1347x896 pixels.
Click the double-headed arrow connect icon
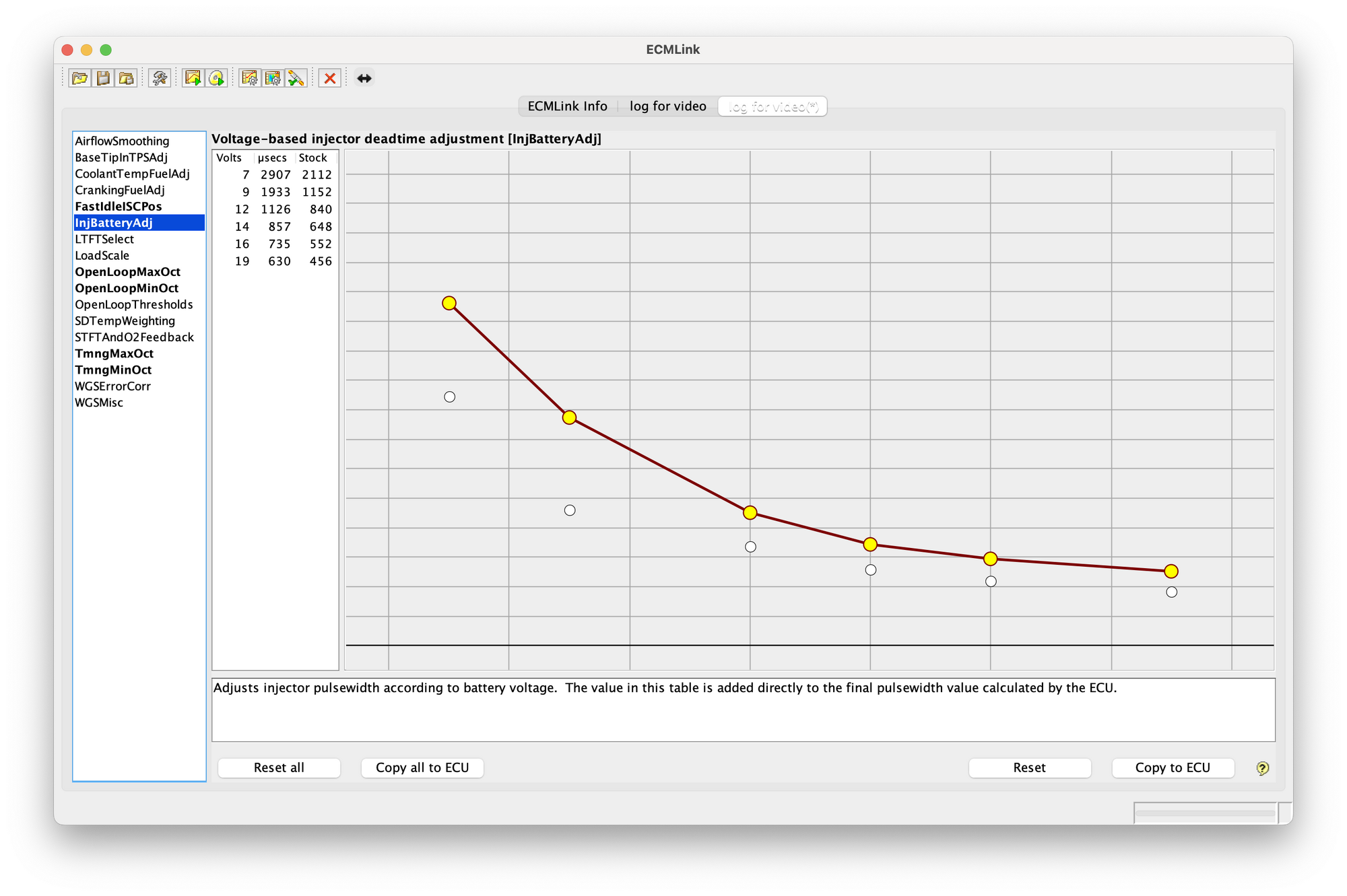pos(364,78)
